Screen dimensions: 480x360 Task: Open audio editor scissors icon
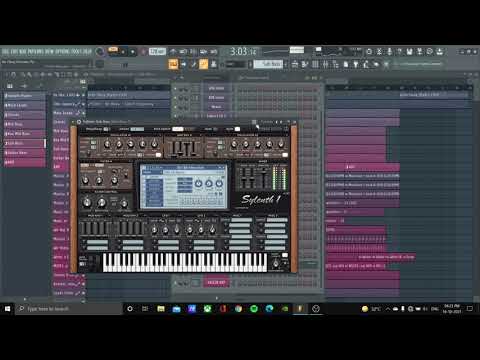pyautogui.click(x=379, y=51)
